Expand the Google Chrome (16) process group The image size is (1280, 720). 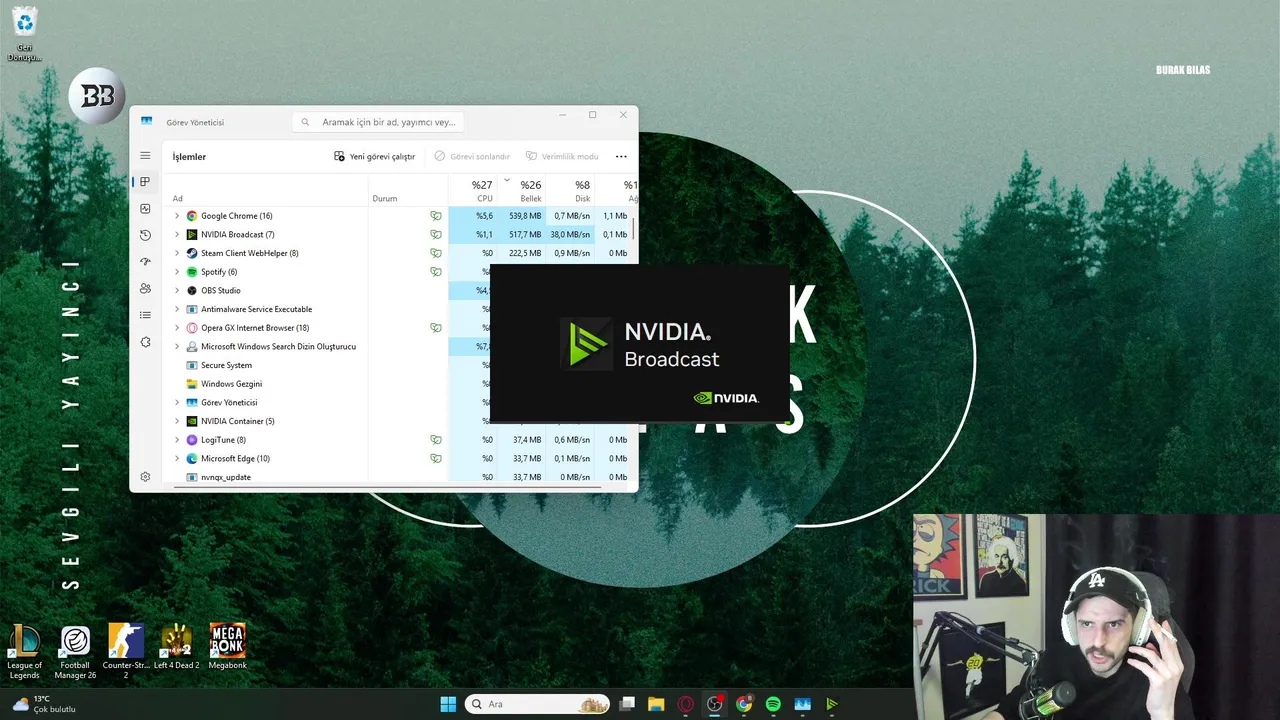point(177,216)
